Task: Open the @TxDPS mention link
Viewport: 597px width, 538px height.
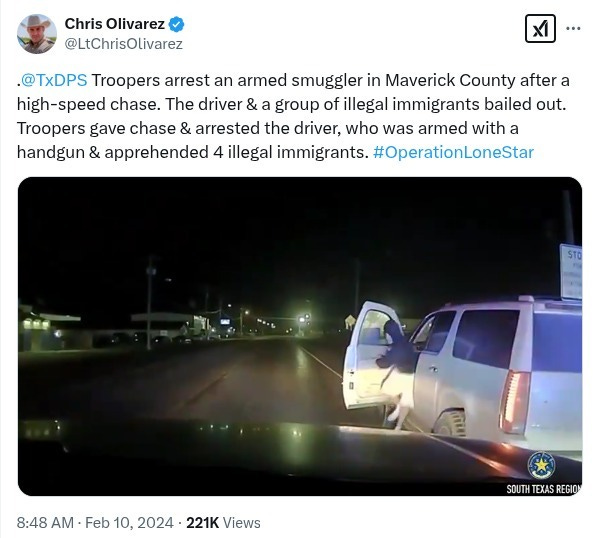Action: pyautogui.click(x=54, y=80)
